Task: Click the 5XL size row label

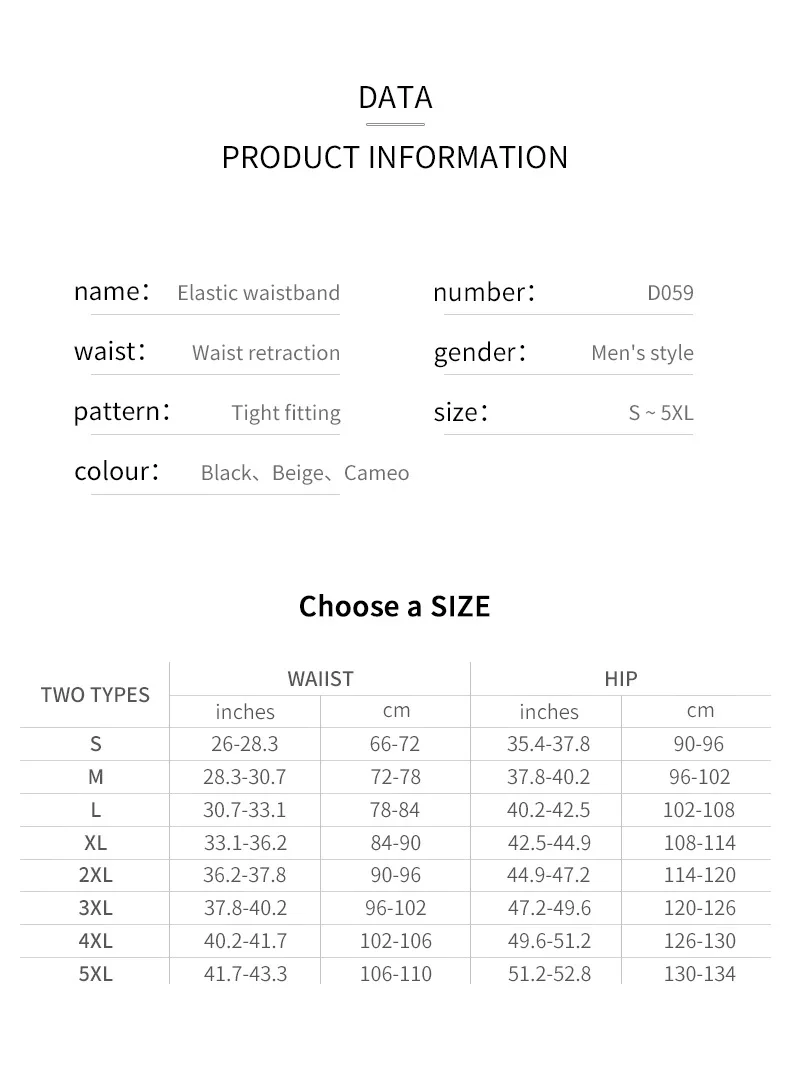Action: click(x=96, y=974)
